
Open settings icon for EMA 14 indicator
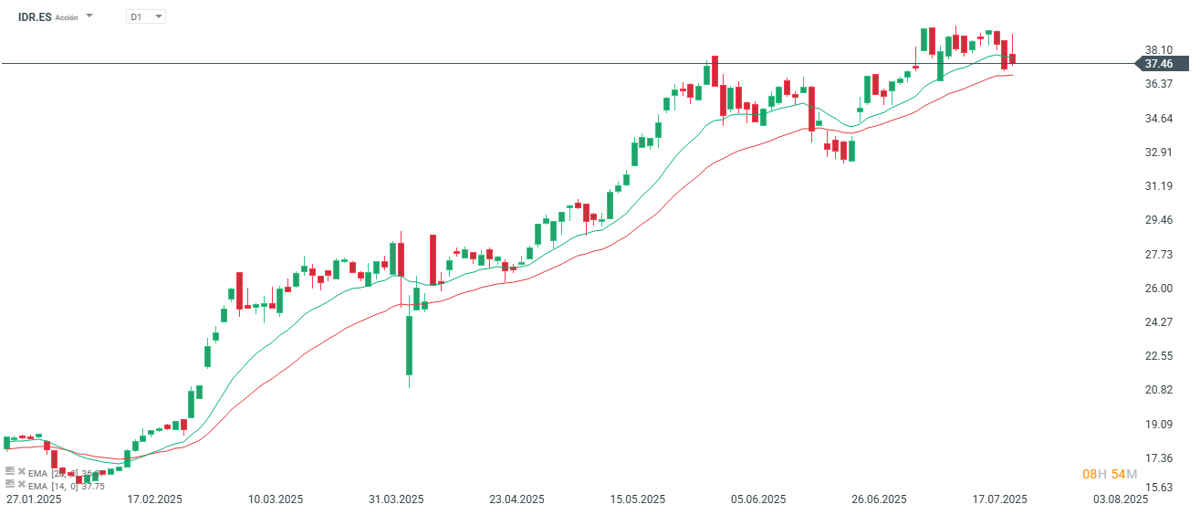click(10, 484)
